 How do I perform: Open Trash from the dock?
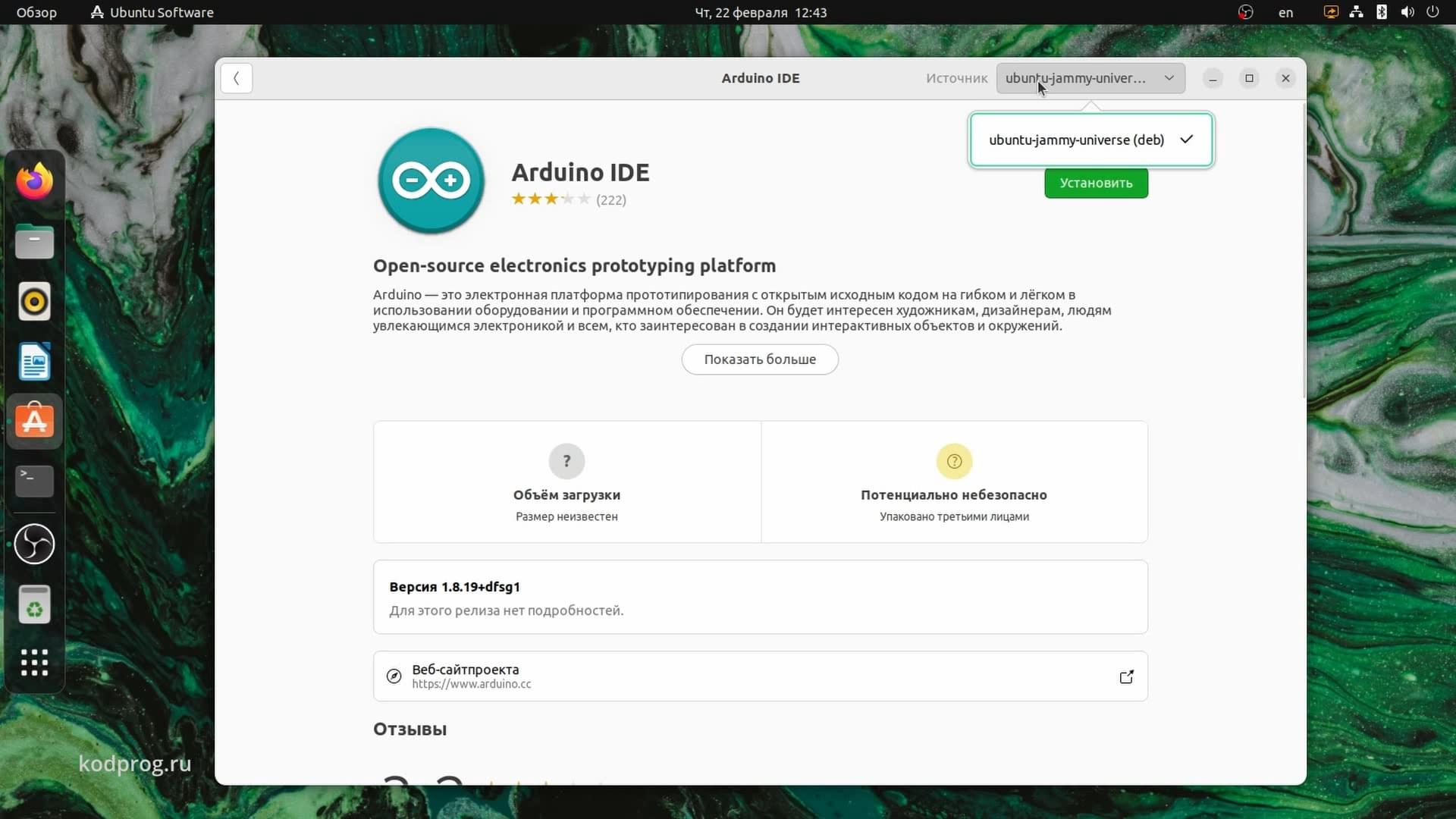(x=35, y=604)
